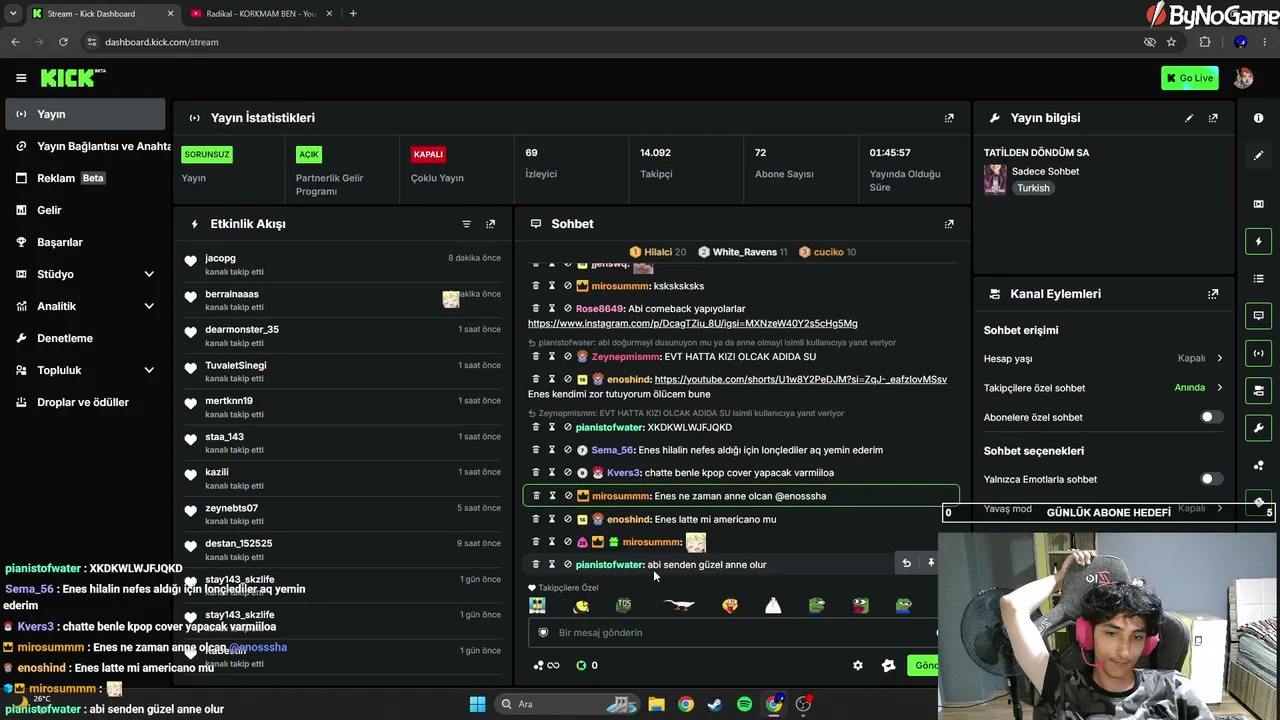Open the YouTube shorts link from enoshind
Viewport: 1280px width, 720px height.
click(800, 380)
